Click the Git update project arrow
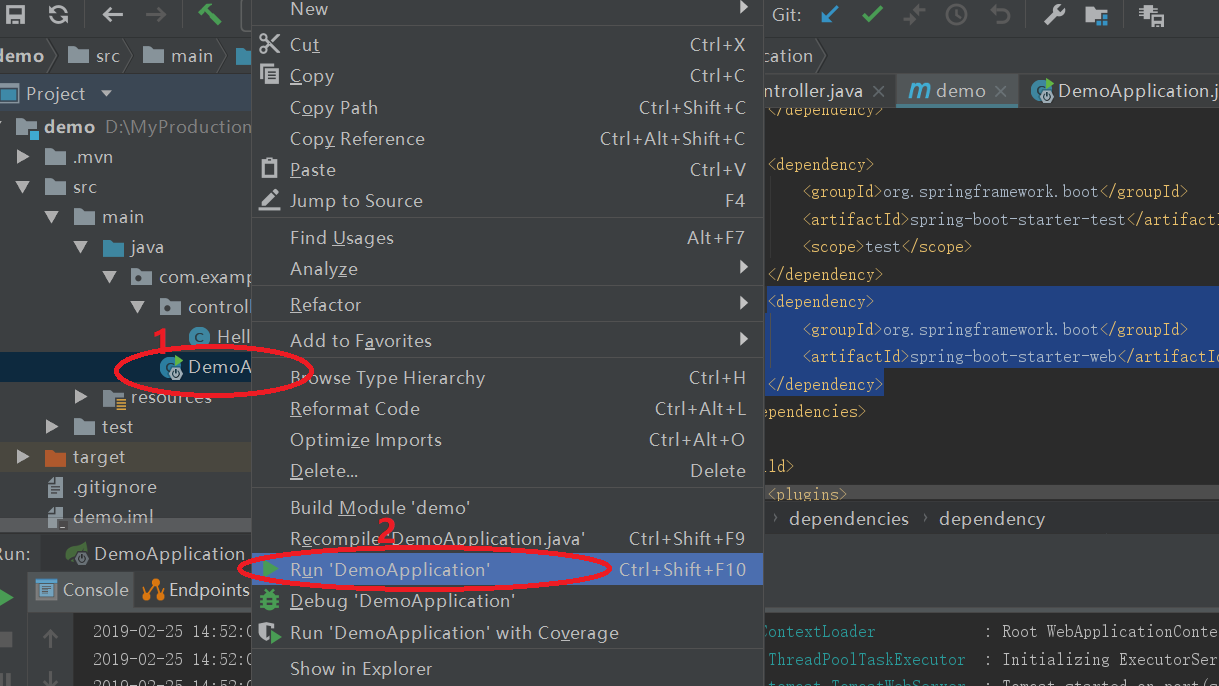This screenshot has height=686, width=1219. (x=830, y=15)
